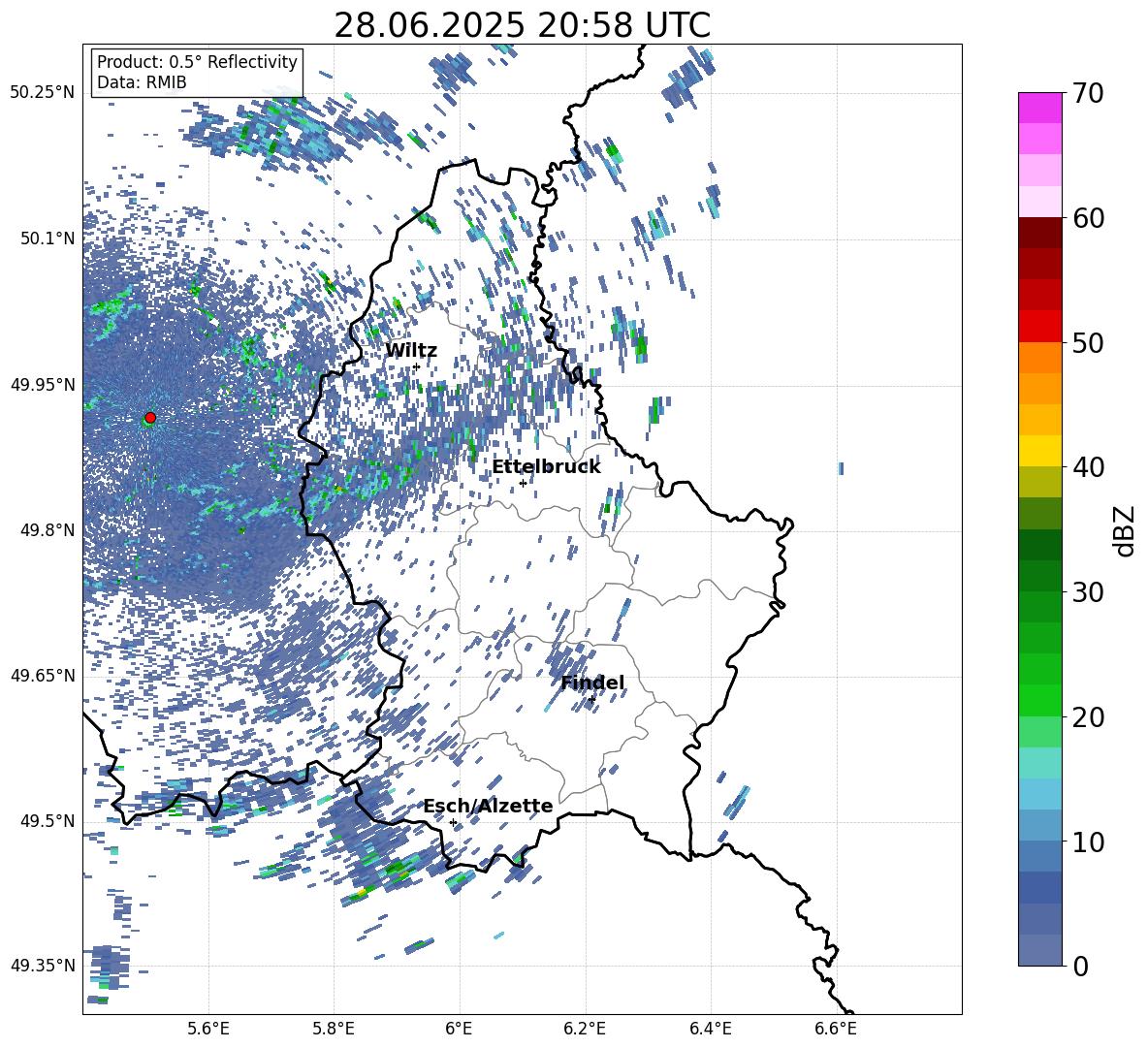The width and height of the screenshot is (1148, 1048).
Task: Click the 5.8°E longitude label
Action: click(334, 1029)
